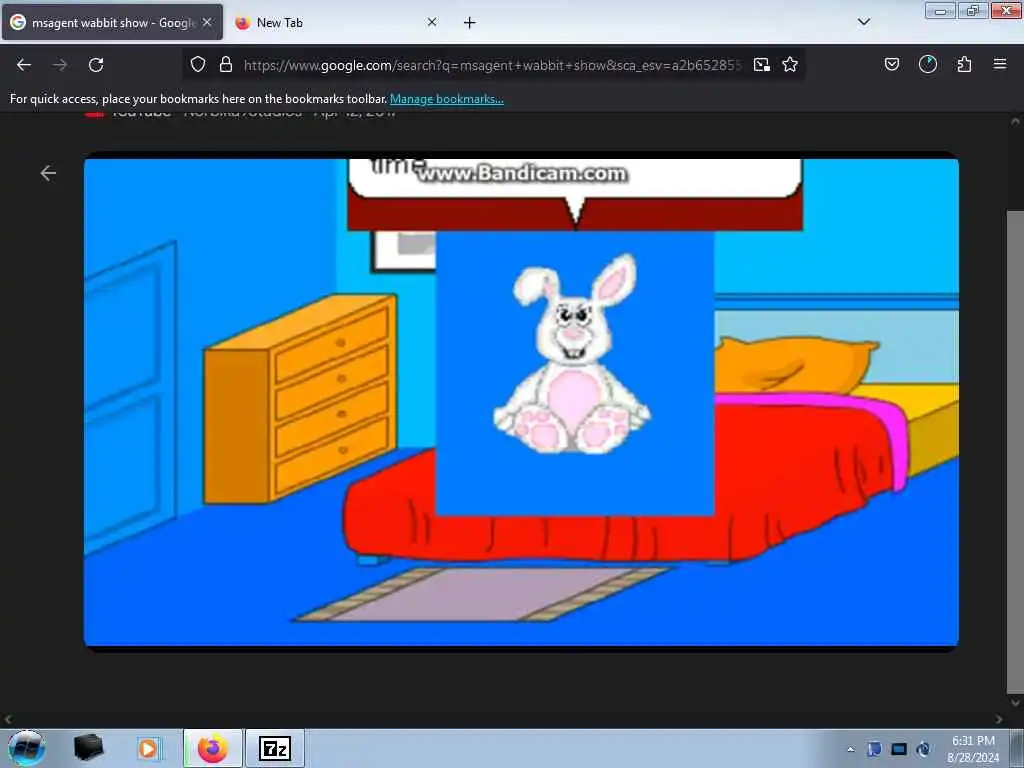The height and width of the screenshot is (768, 1024).
Task: Minimize the Firefox window
Action: tap(940, 11)
